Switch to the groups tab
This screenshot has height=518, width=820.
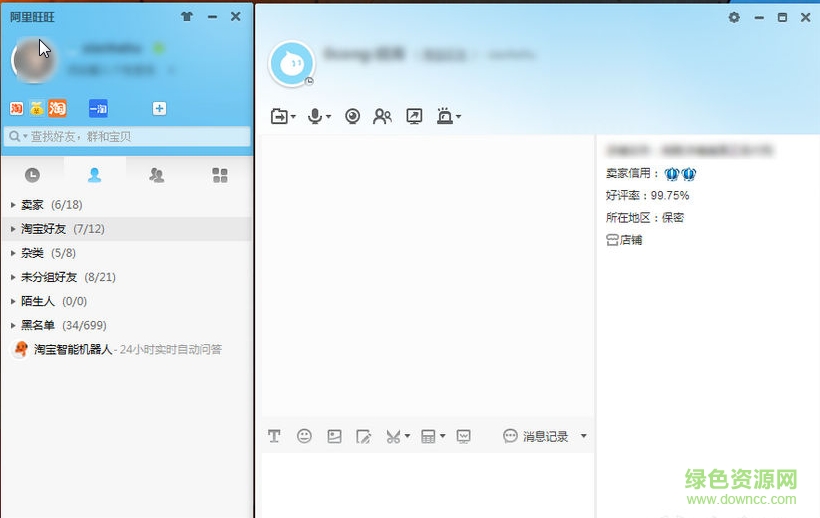pyautogui.click(x=156, y=175)
